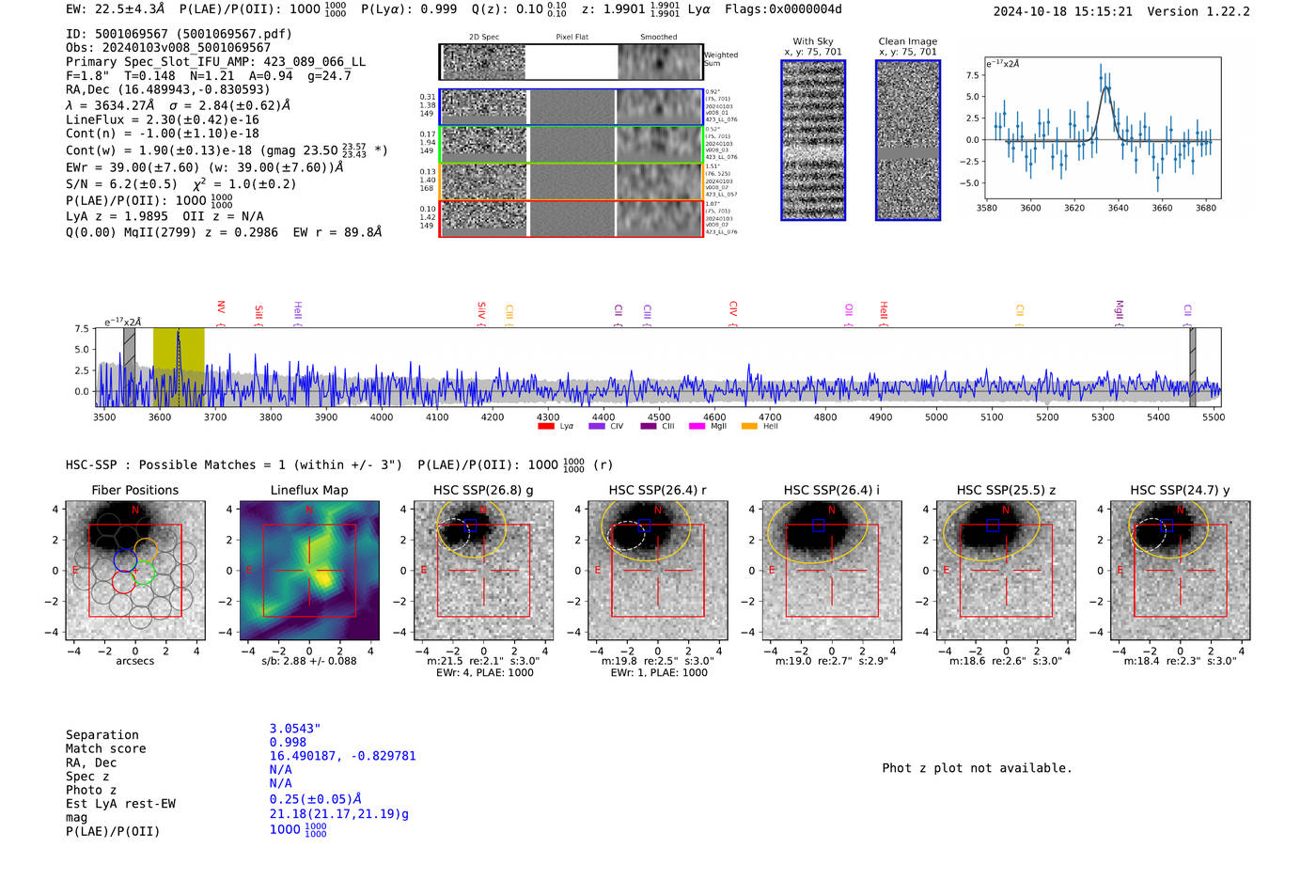
Task: Click the Match score value 0.998
Action: click(x=288, y=743)
